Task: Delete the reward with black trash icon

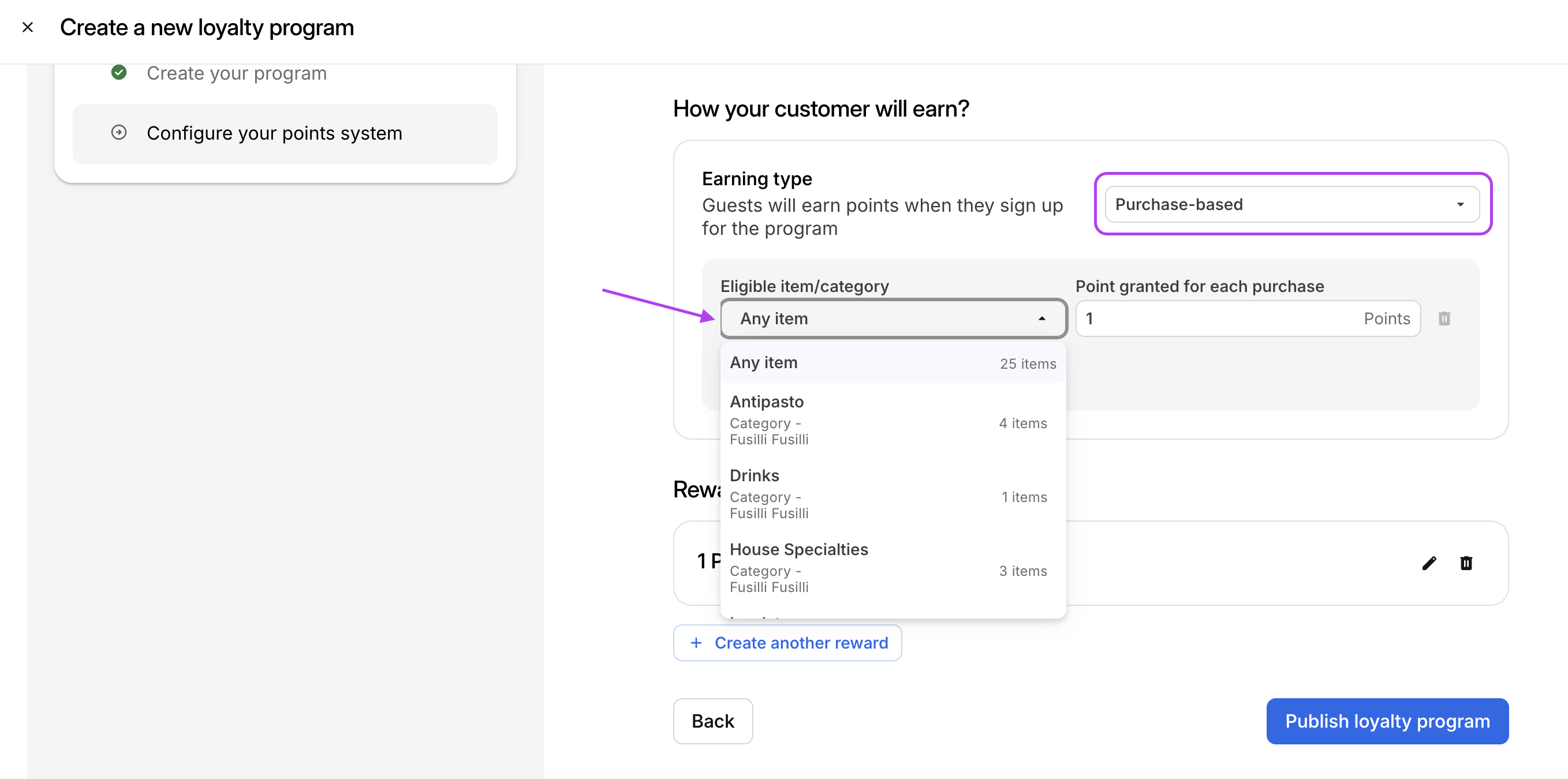Action: click(1466, 563)
